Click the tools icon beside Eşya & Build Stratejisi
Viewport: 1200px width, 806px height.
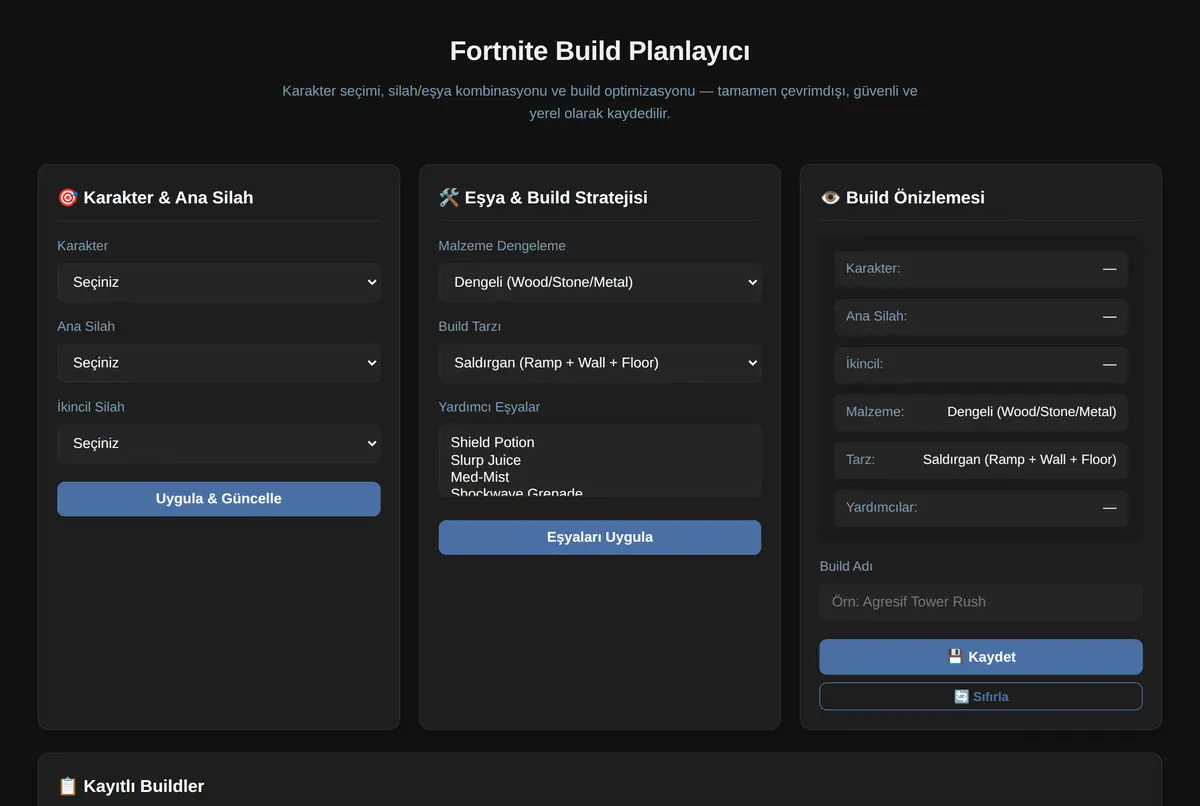(448, 197)
